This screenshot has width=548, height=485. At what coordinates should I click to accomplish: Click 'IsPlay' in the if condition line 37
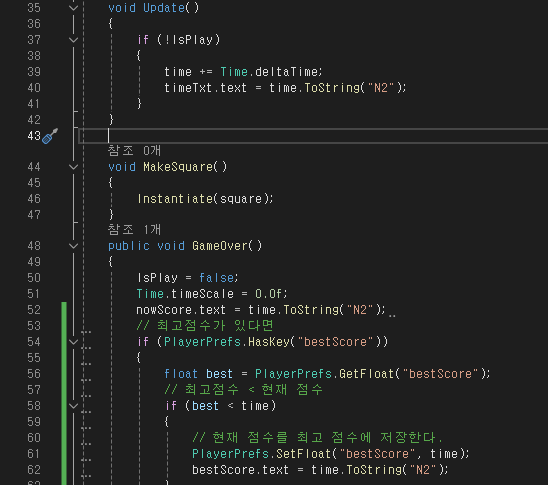point(192,40)
